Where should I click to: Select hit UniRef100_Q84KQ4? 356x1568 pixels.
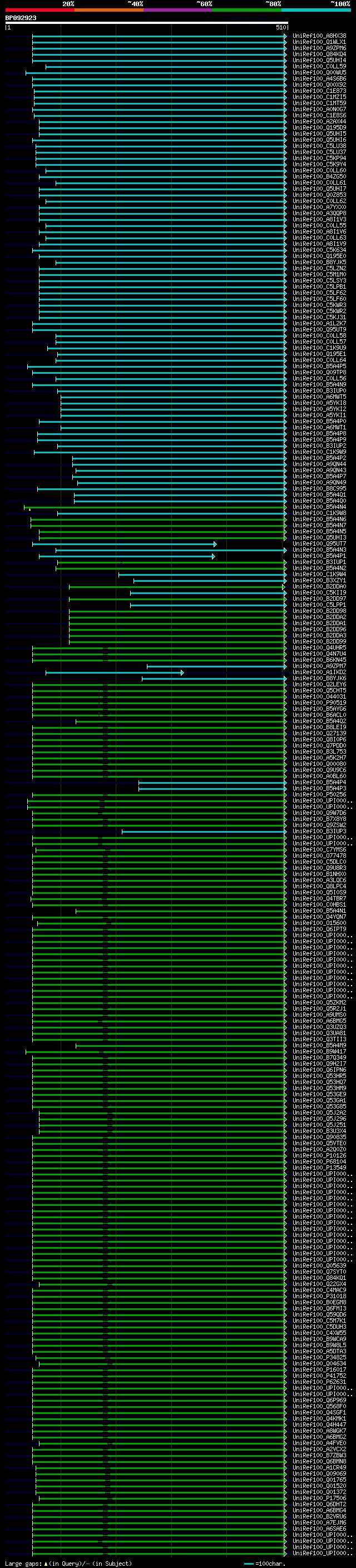[319, 54]
